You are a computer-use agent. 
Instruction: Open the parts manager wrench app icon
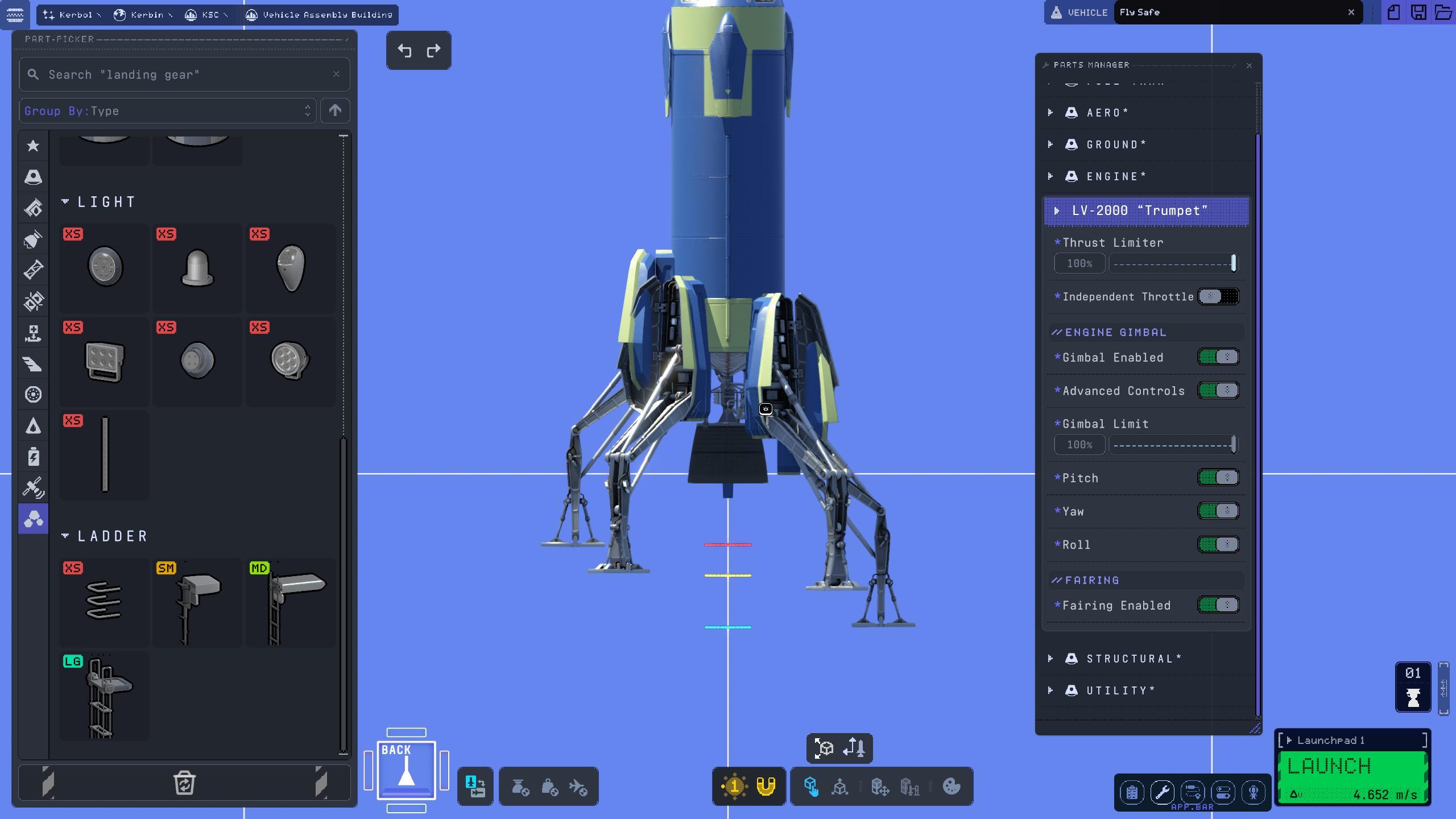coord(1162,792)
